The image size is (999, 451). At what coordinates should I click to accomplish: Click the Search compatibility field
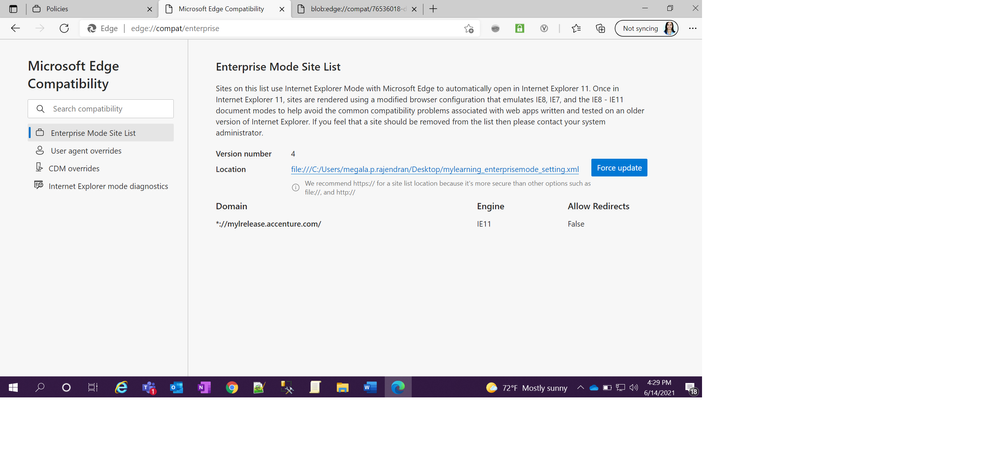pyautogui.click(x=101, y=109)
